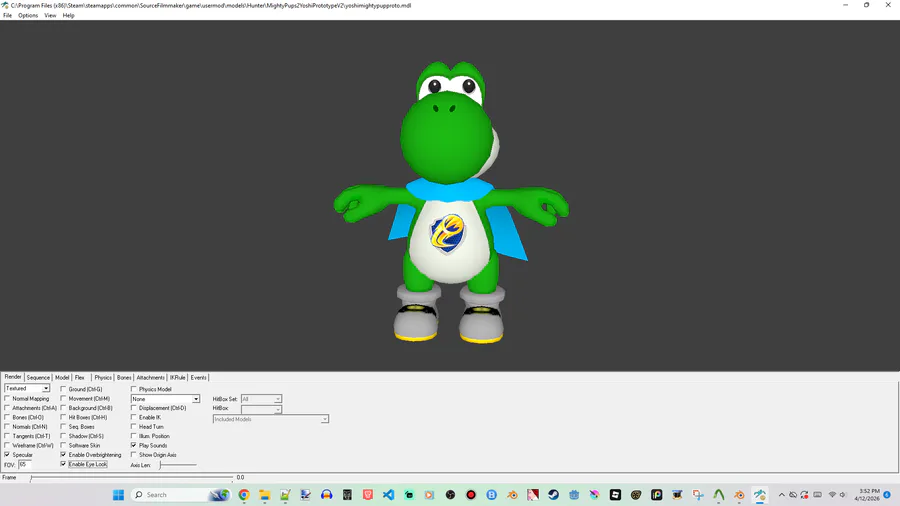The width and height of the screenshot is (900, 506).
Task: Switch to the Bones tab
Action: point(124,377)
